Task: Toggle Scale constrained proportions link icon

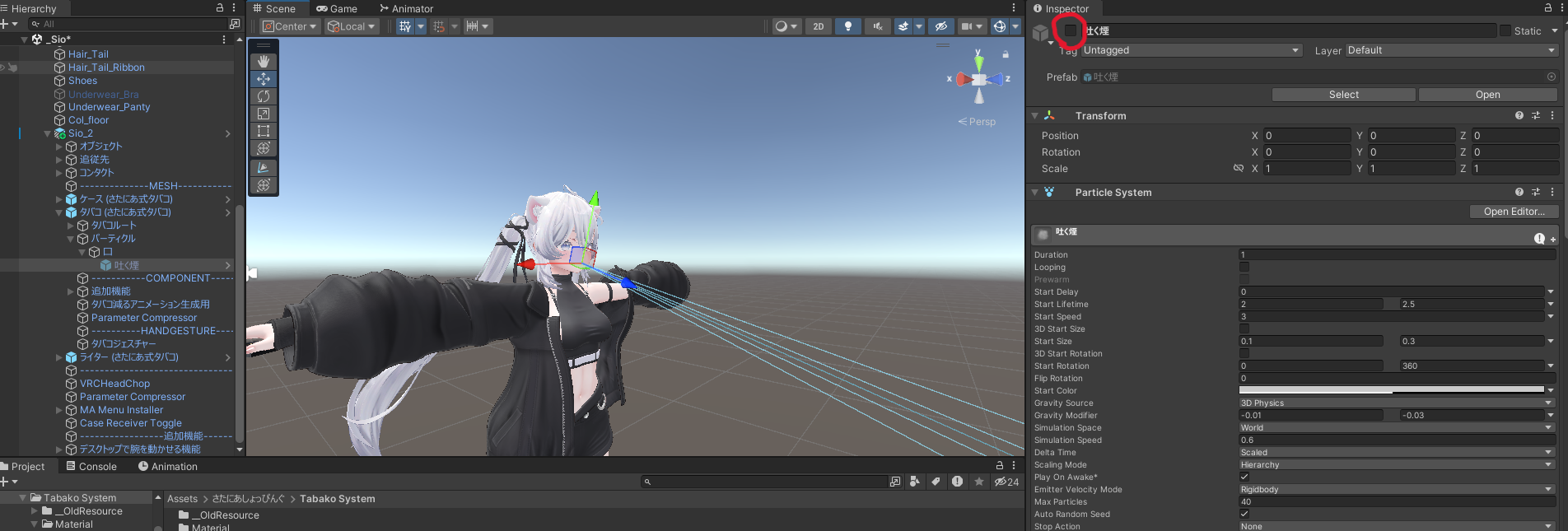Action: click(1238, 169)
